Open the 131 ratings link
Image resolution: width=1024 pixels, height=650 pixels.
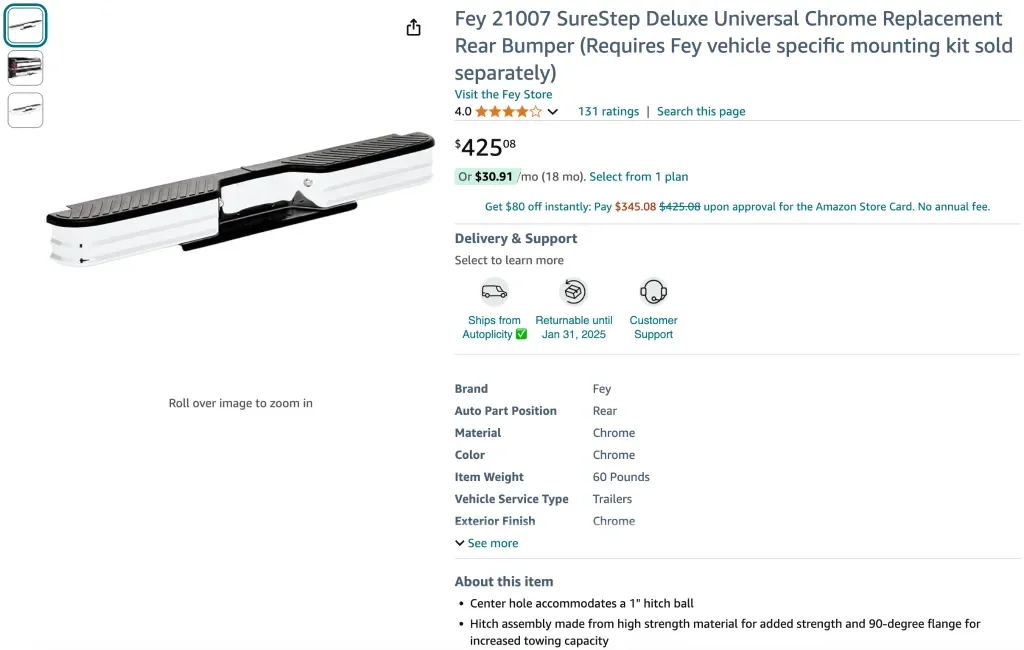coord(608,112)
